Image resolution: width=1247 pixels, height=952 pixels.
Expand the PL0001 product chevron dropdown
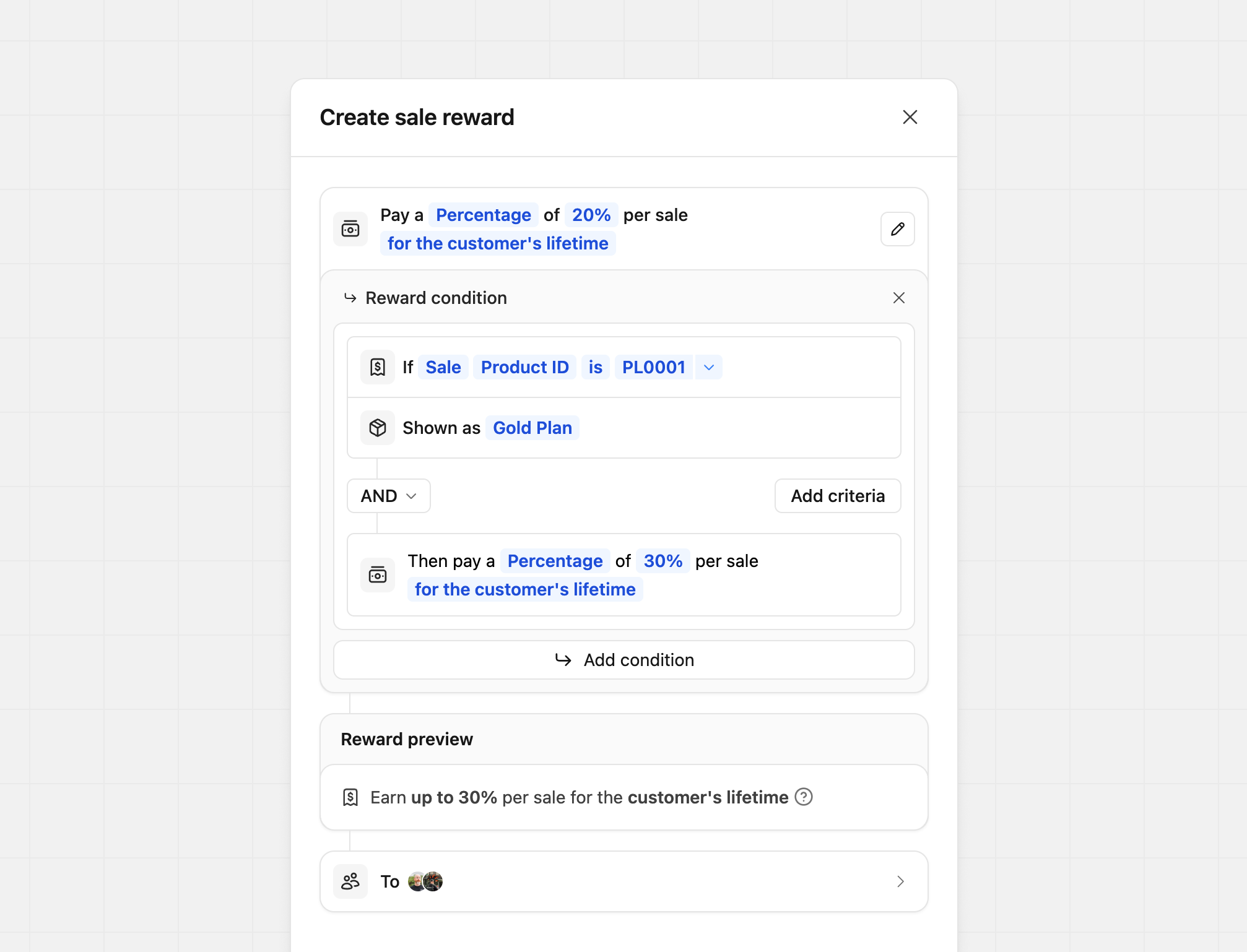click(709, 367)
